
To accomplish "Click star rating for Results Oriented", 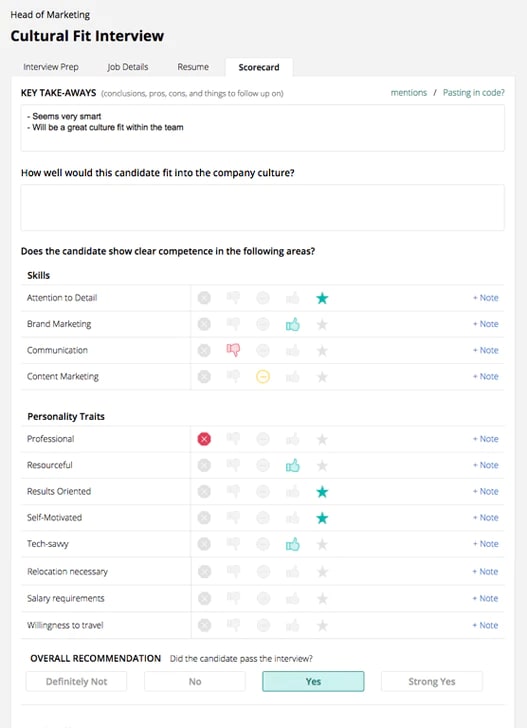I will pos(322,492).
